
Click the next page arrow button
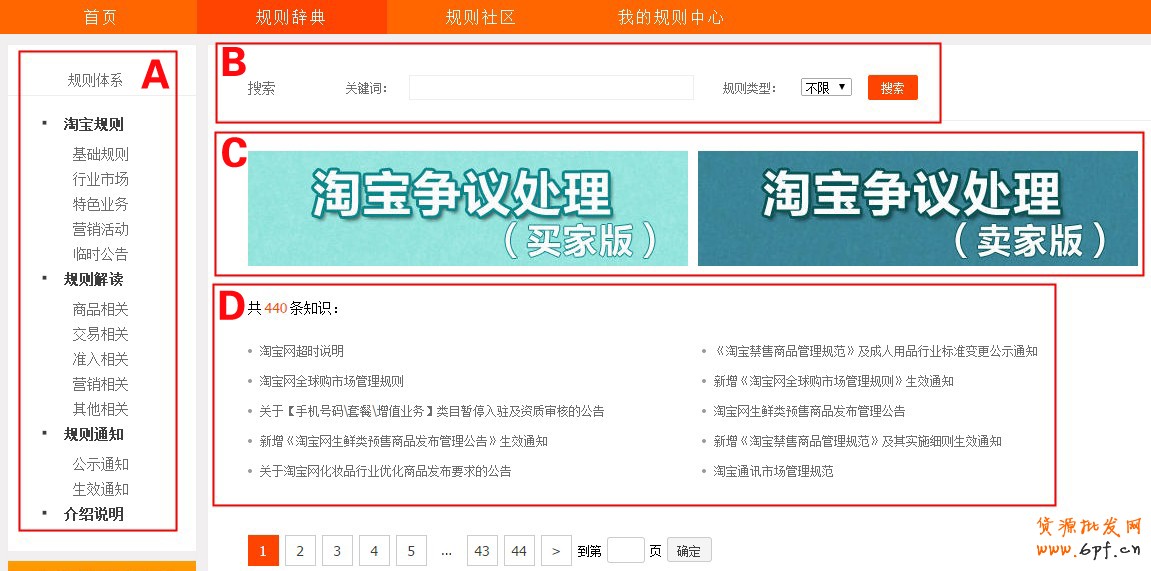556,550
